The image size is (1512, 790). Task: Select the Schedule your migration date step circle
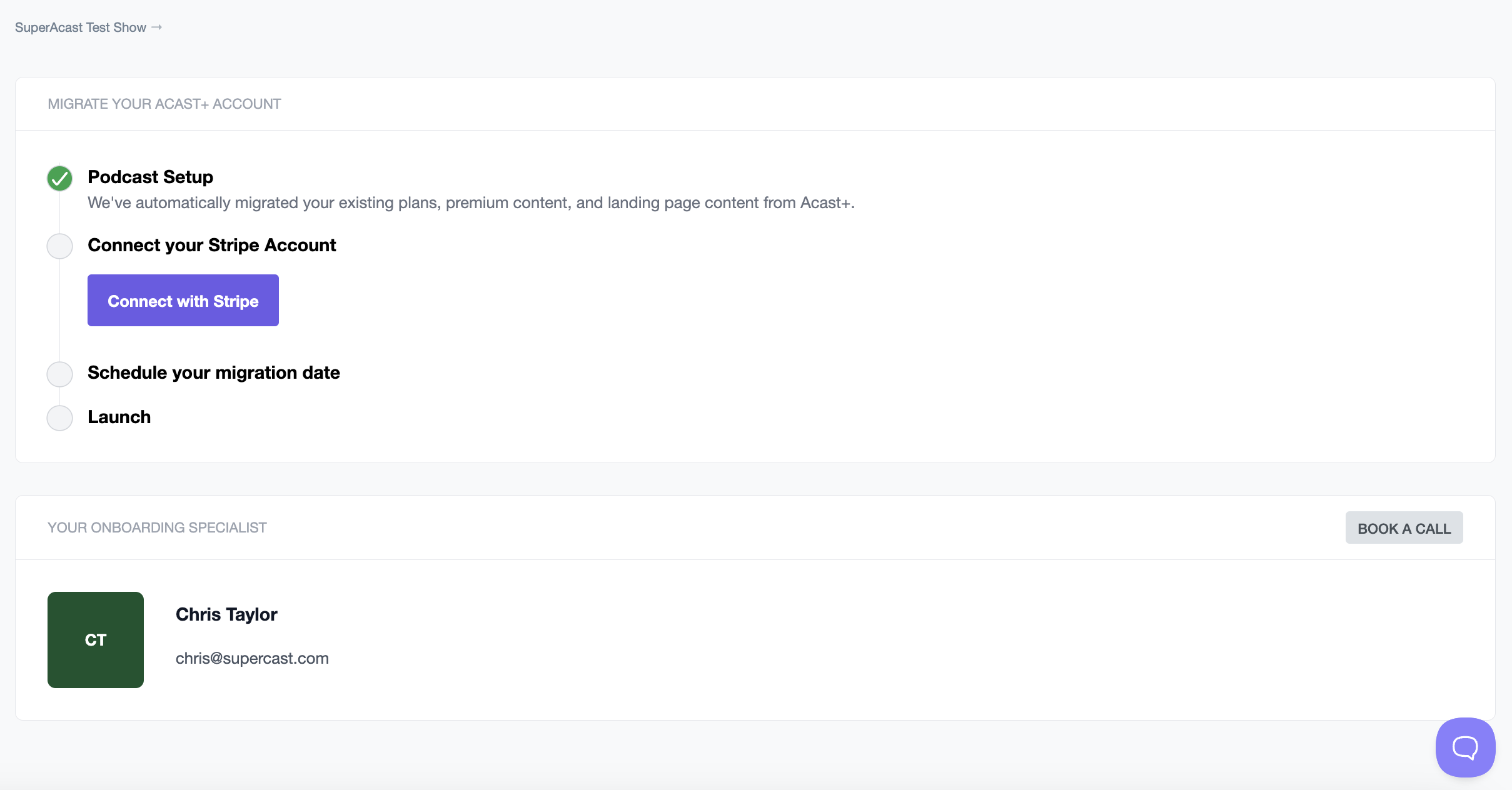[x=60, y=374]
